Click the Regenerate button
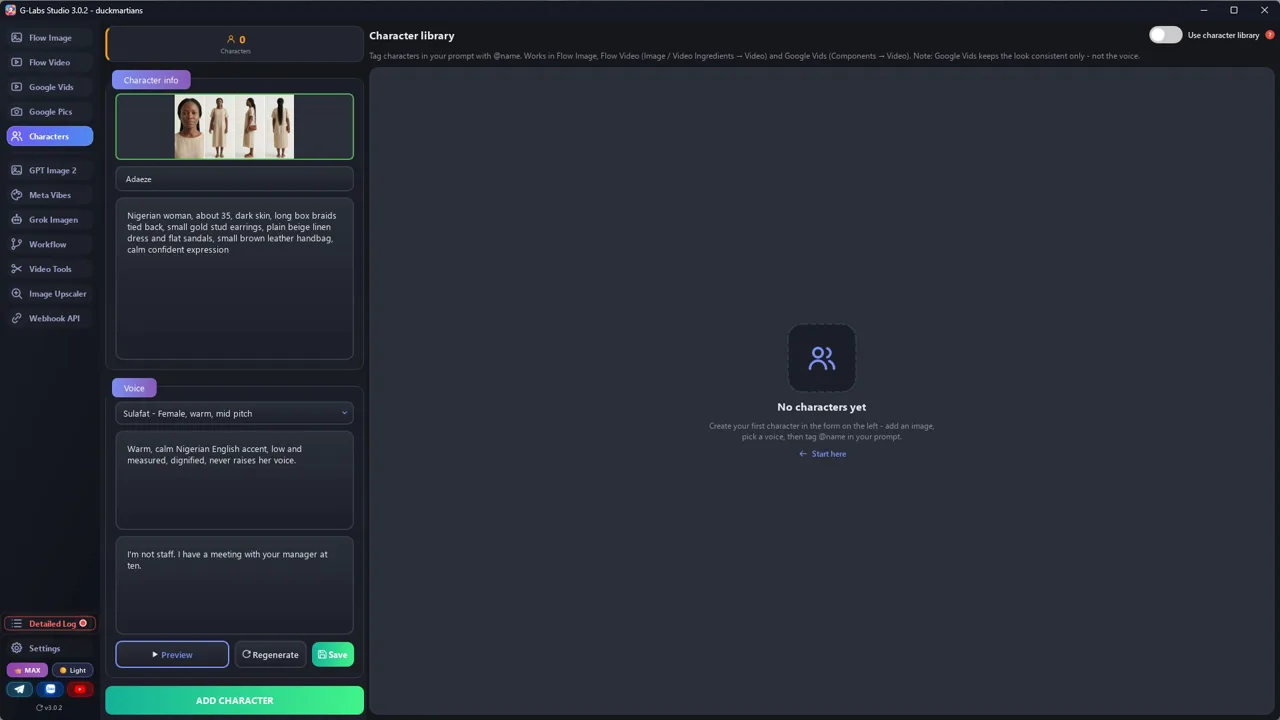 coord(270,655)
